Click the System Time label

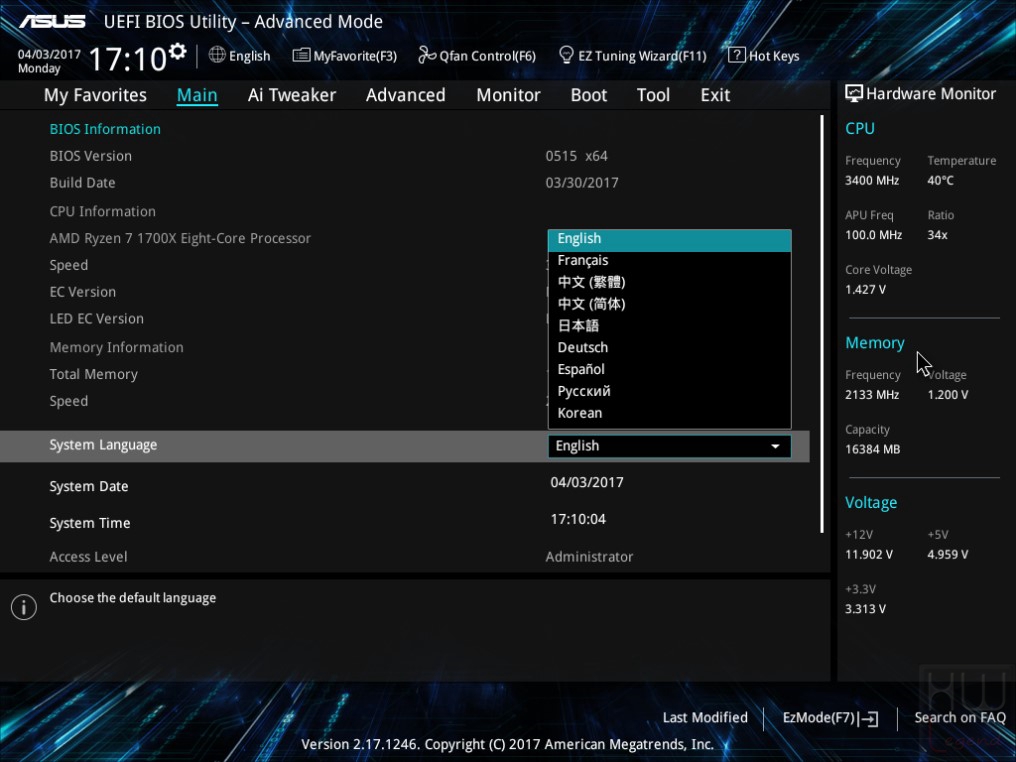[89, 524]
